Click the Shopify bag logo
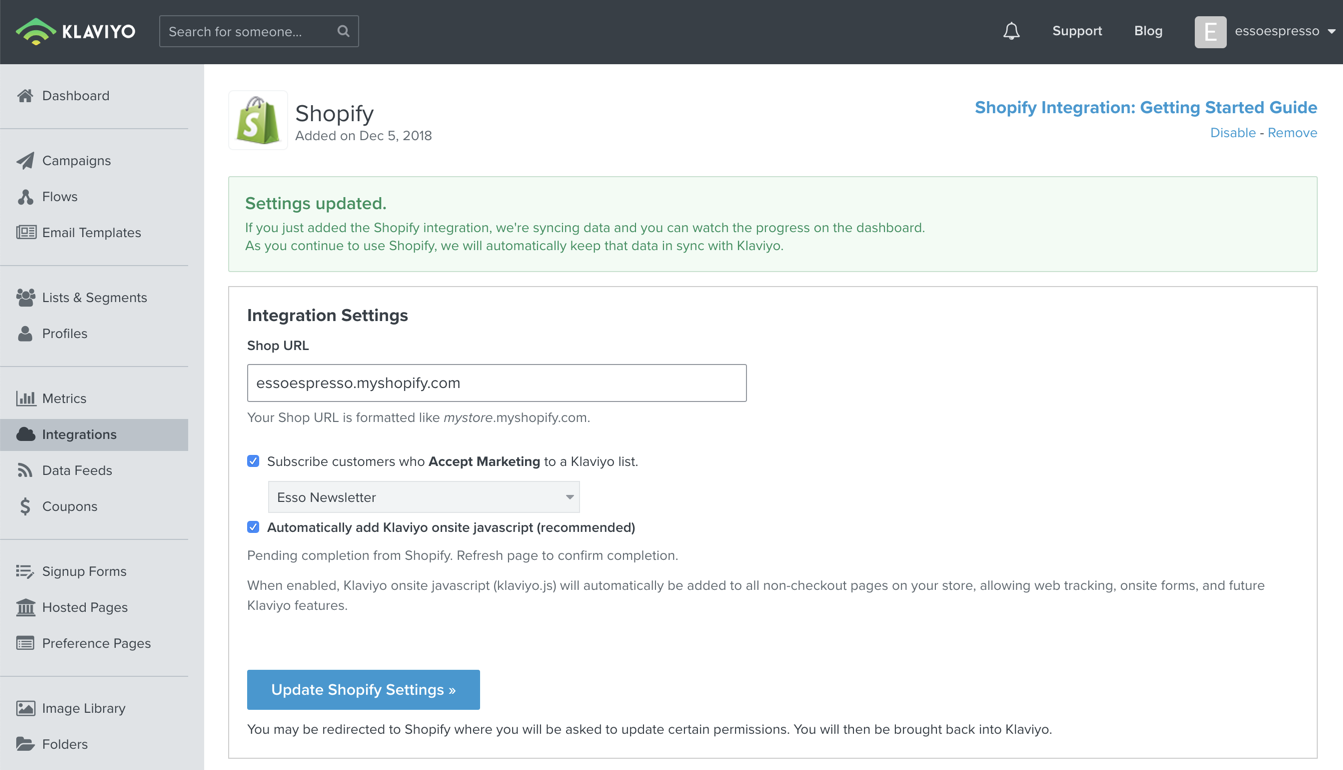This screenshot has width=1343, height=770. [258, 121]
